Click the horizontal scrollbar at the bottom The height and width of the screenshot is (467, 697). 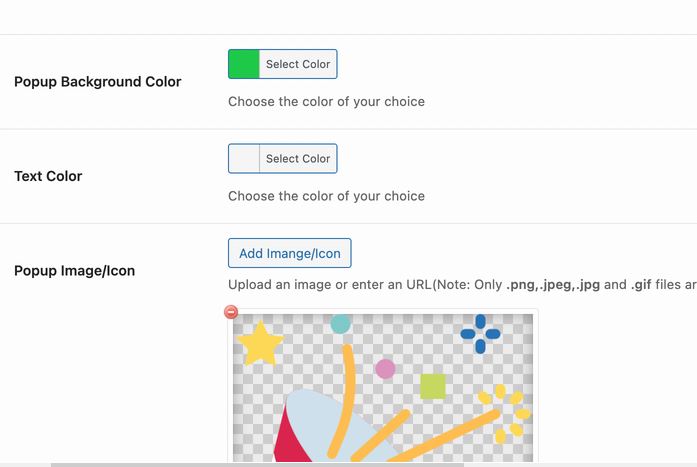point(257,465)
